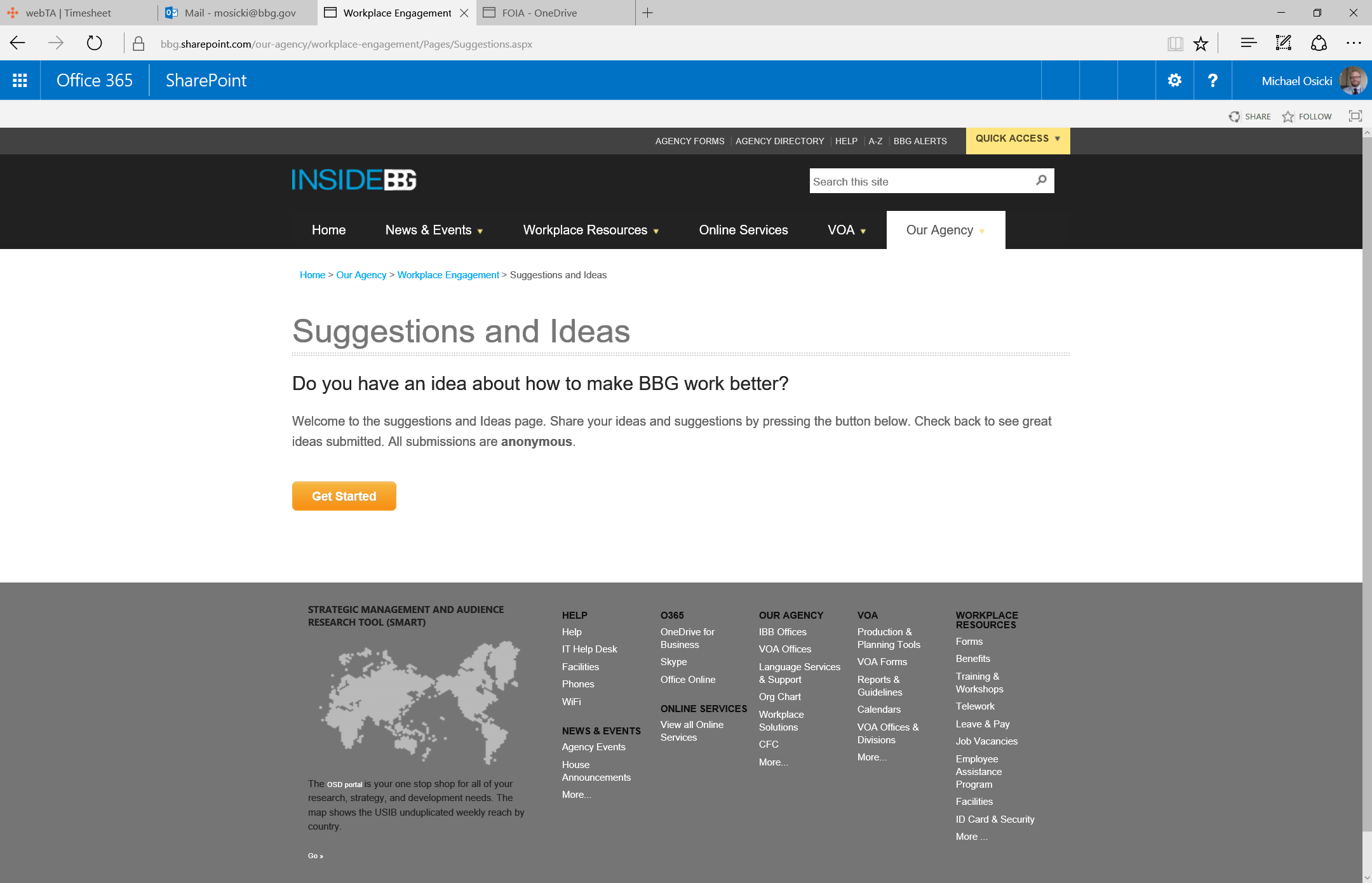Open Language Services & Support link
Viewport: 1372px width, 883px height.
[x=799, y=673]
